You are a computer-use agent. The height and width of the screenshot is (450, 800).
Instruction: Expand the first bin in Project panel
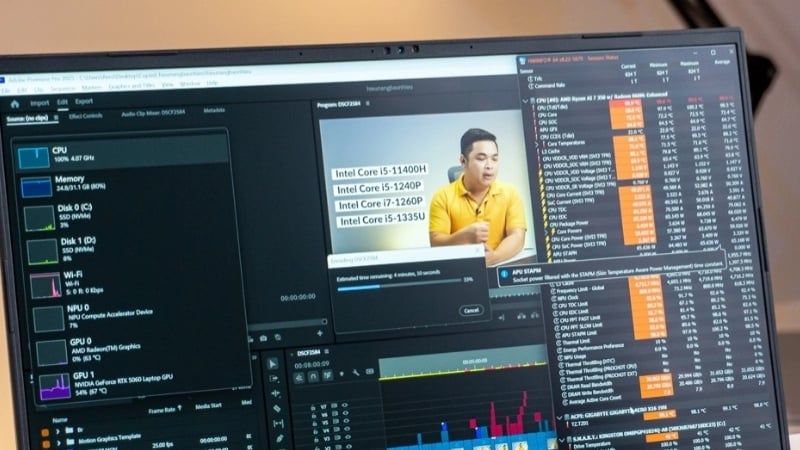tap(58, 431)
